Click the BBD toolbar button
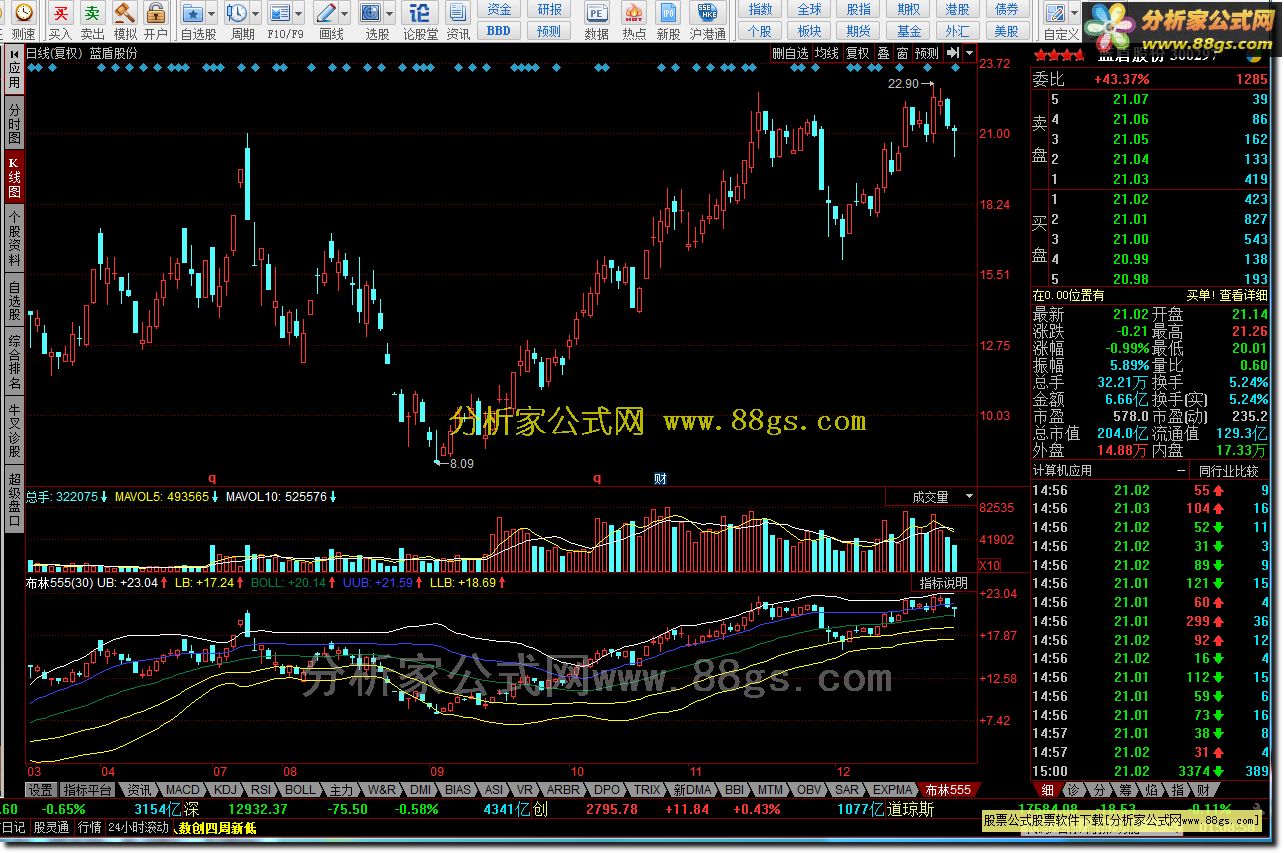This screenshot has height=853, width=1284. pos(499,31)
